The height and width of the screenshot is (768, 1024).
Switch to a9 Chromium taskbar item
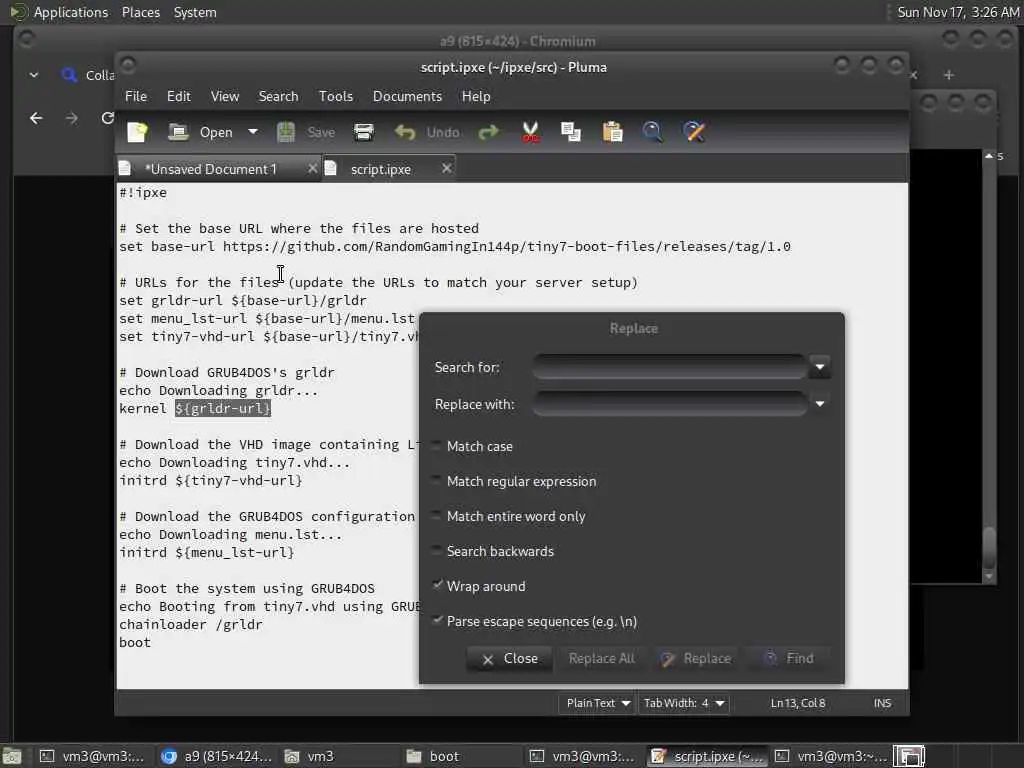click(x=216, y=756)
